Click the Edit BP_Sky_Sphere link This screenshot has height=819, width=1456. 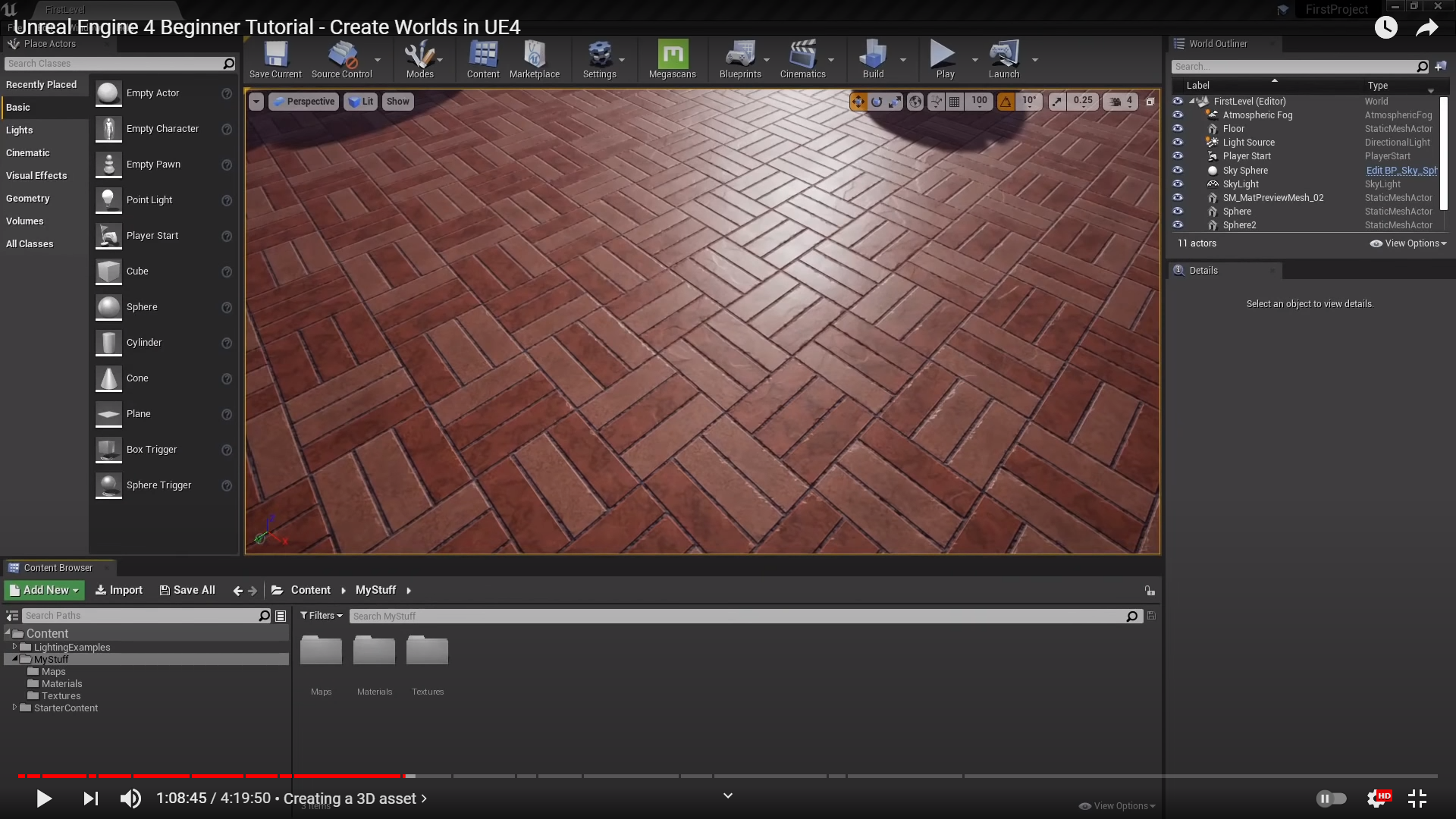tap(1401, 171)
